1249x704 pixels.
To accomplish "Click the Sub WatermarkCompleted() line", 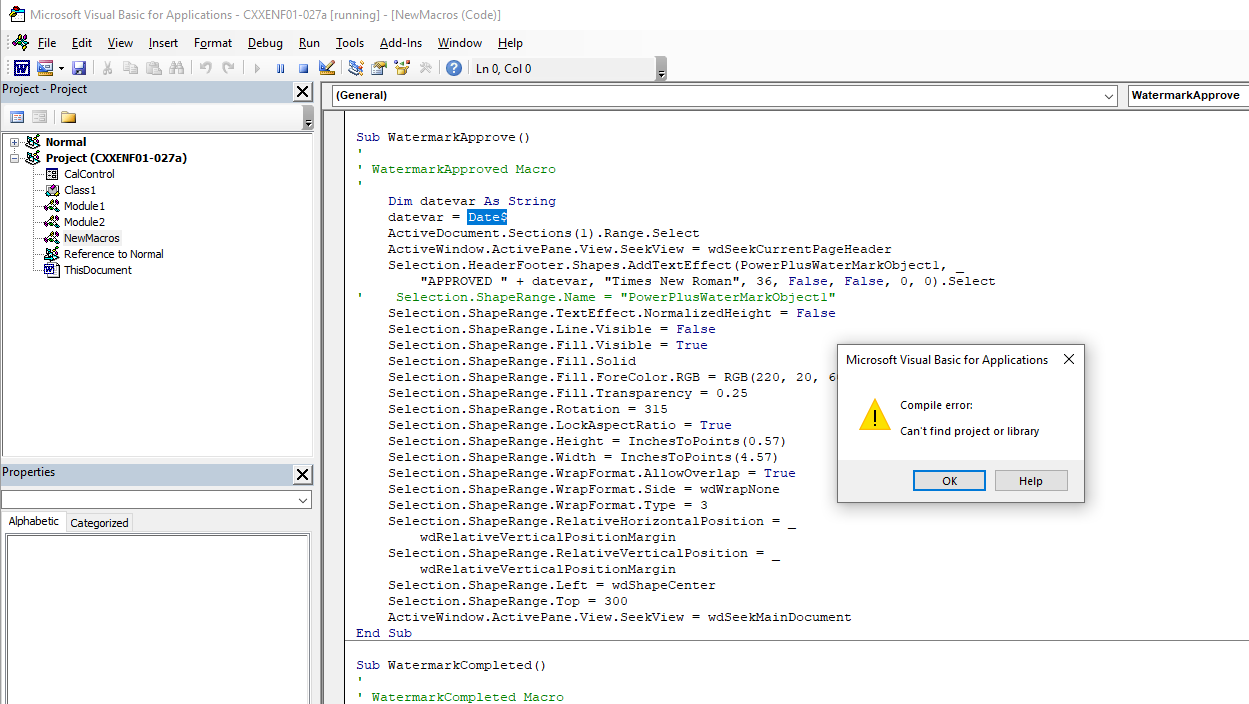I will click(452, 665).
